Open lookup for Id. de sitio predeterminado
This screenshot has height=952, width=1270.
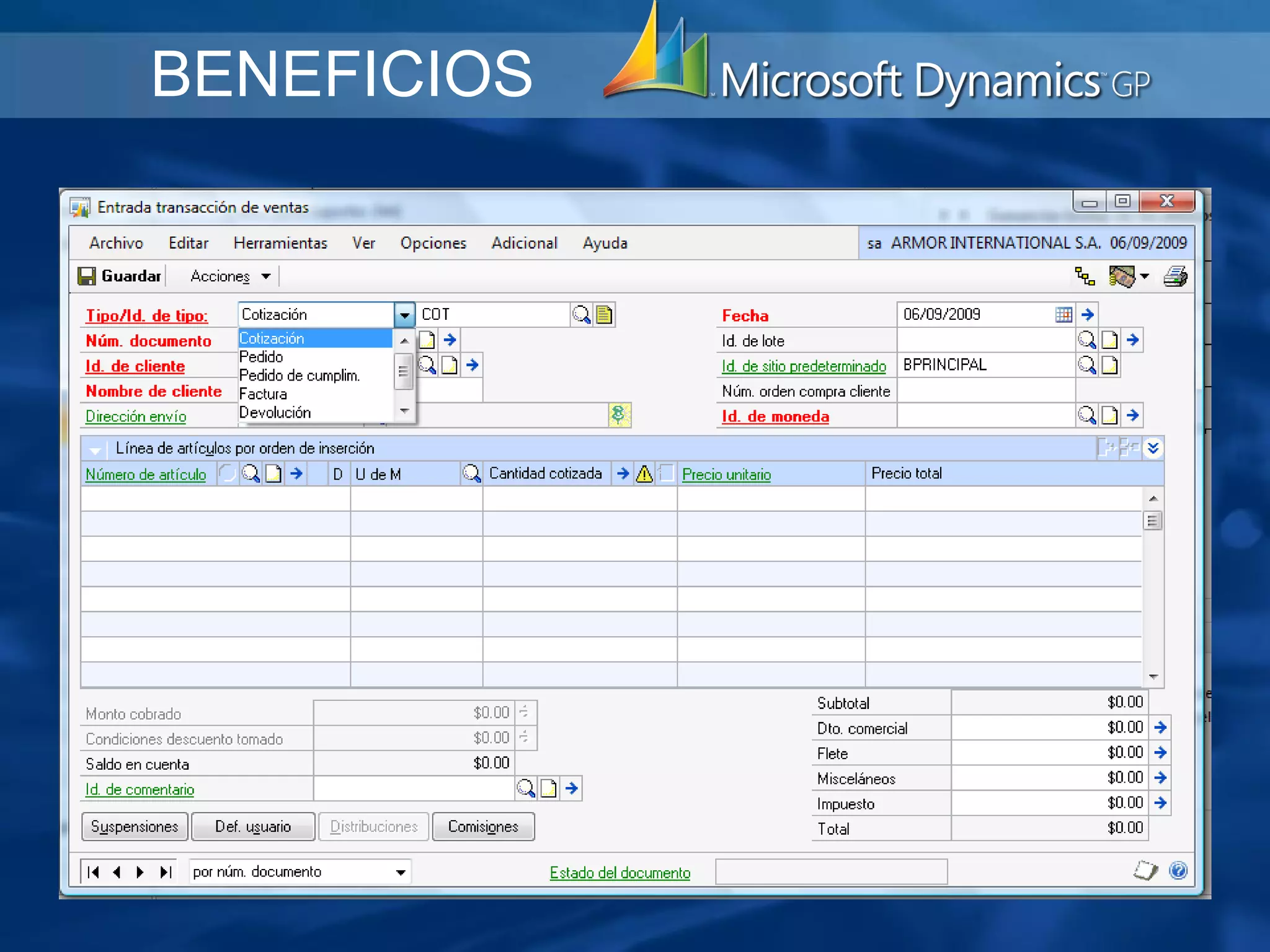pyautogui.click(x=1087, y=365)
